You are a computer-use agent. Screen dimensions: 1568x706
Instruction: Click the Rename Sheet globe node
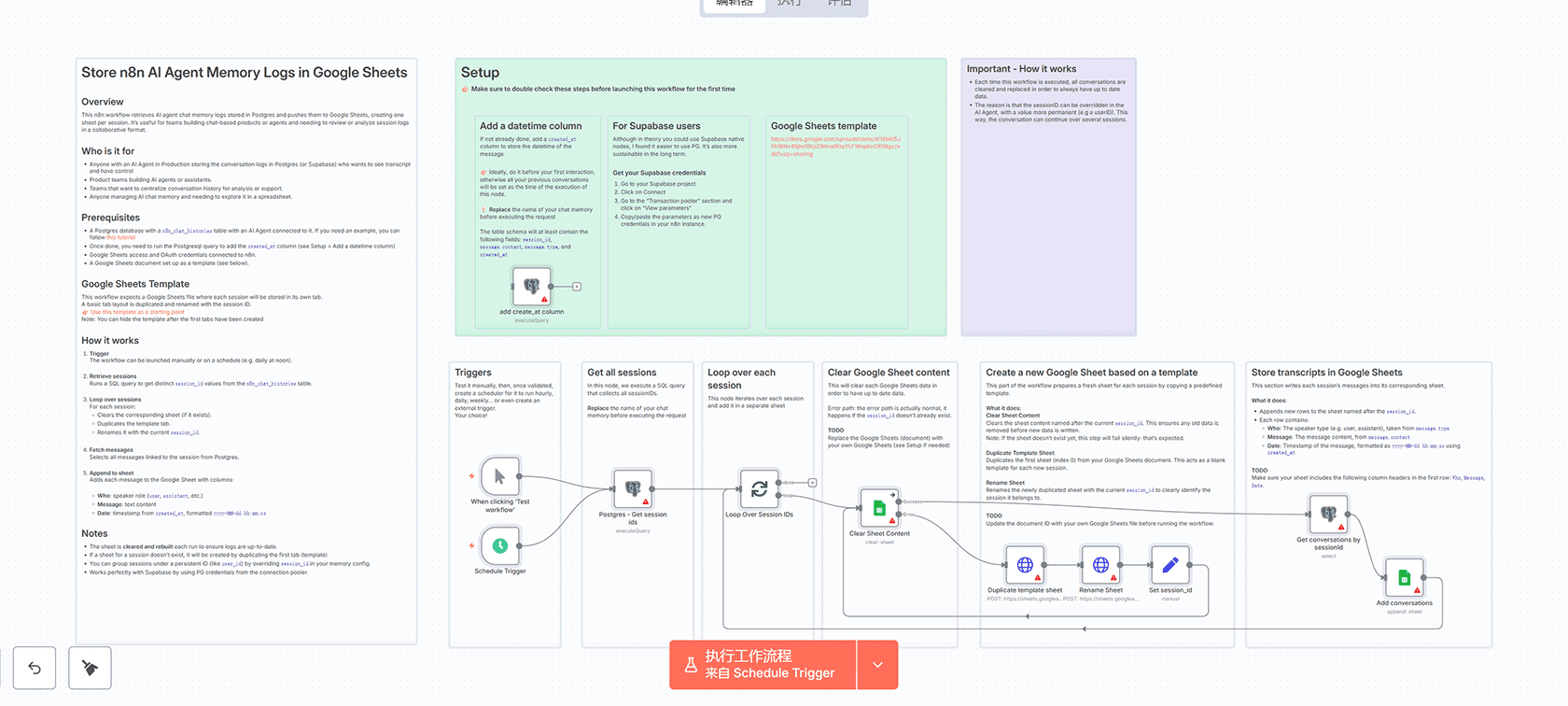[1100, 565]
